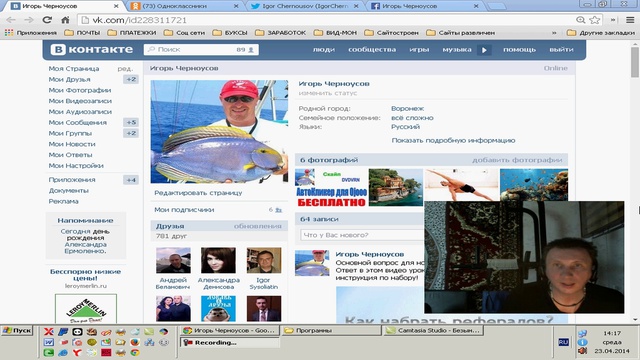Open Мои Настройки in left menu
The width and height of the screenshot is (640, 360).
tap(76, 166)
